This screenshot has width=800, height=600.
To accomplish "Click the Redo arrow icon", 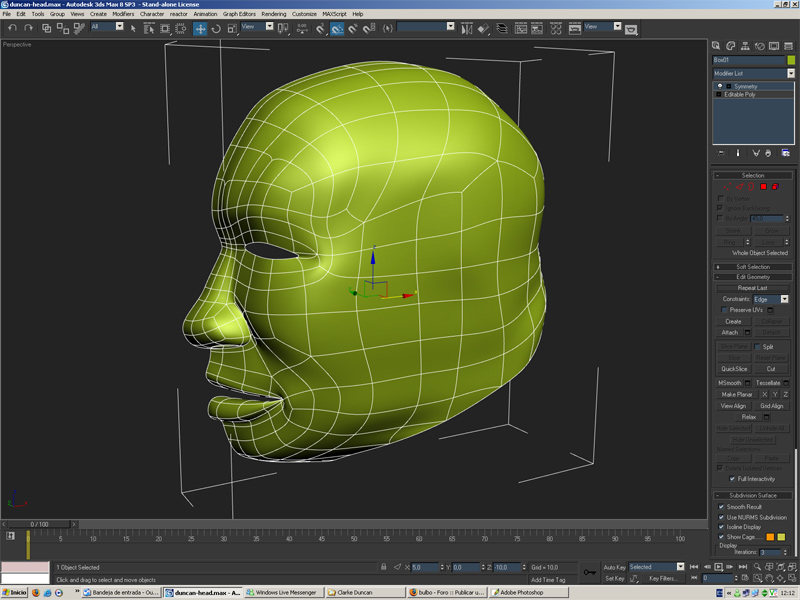I will [29, 28].
